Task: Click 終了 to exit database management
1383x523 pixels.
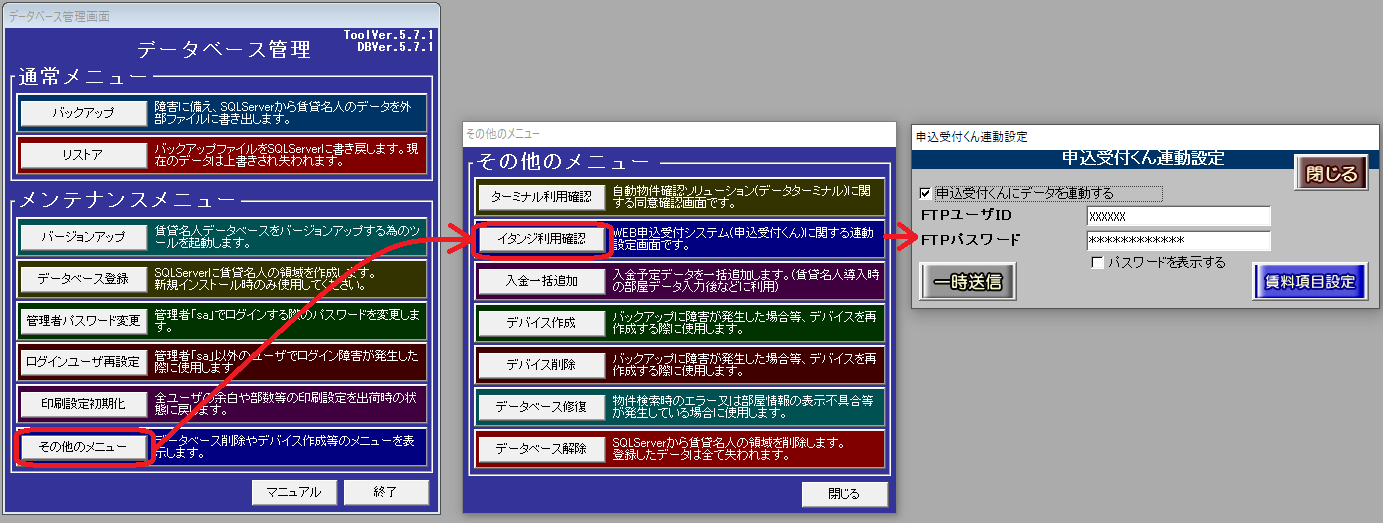Action: [386, 492]
